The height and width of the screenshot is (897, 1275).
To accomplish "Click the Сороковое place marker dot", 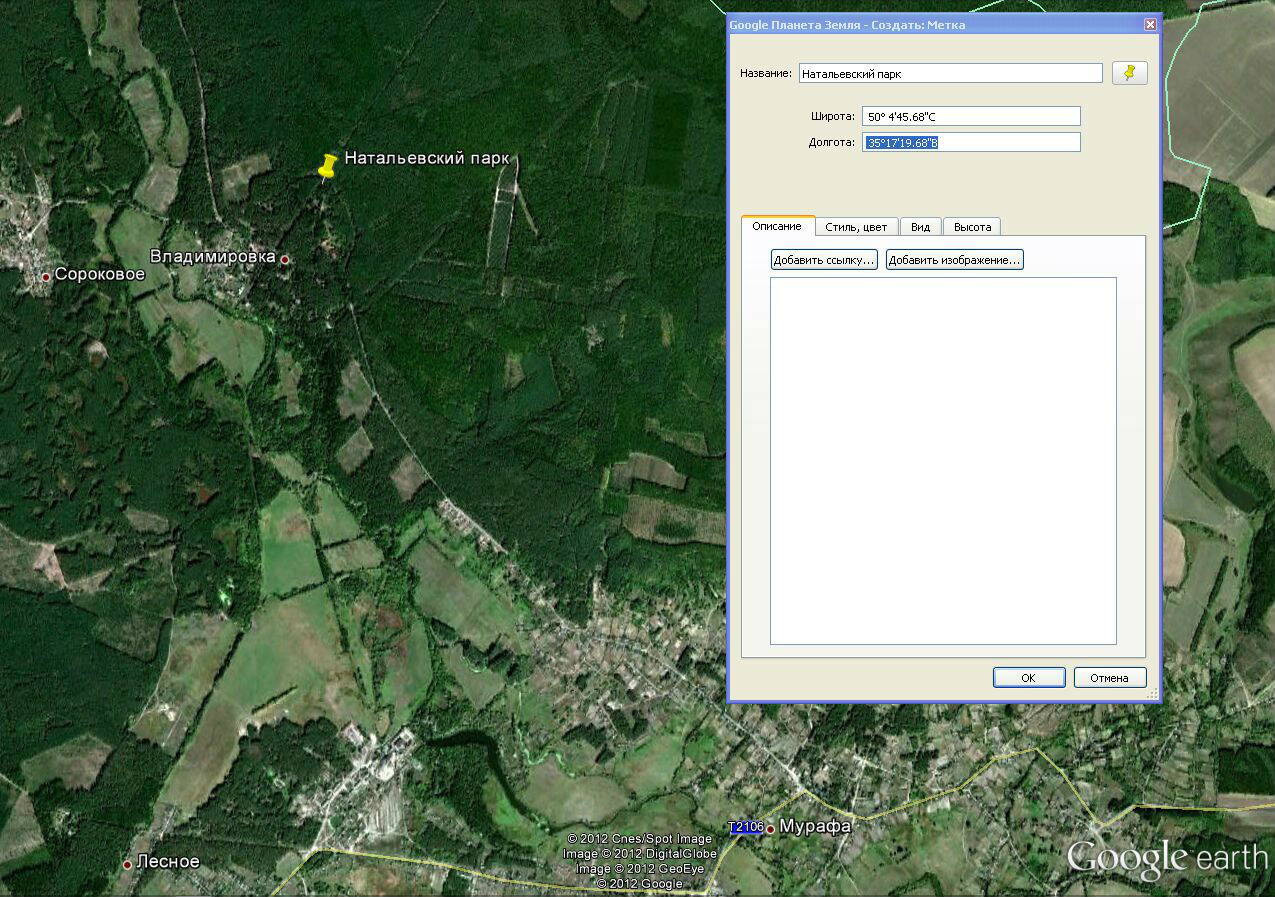I will pos(46,276).
